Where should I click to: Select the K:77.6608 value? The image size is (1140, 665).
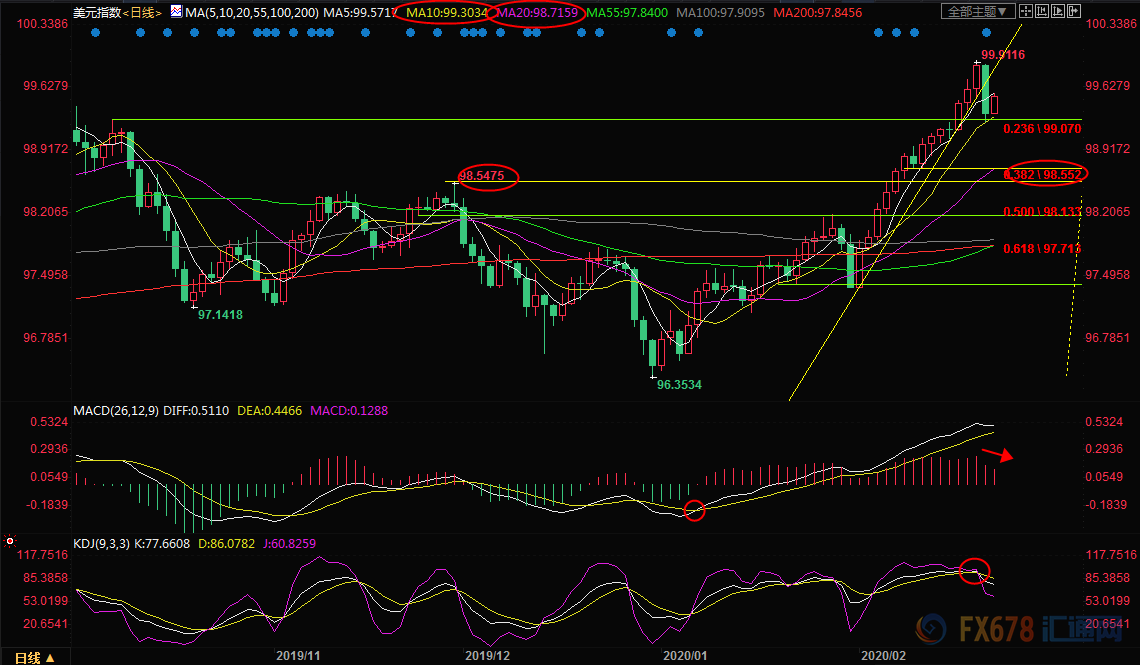(163, 544)
